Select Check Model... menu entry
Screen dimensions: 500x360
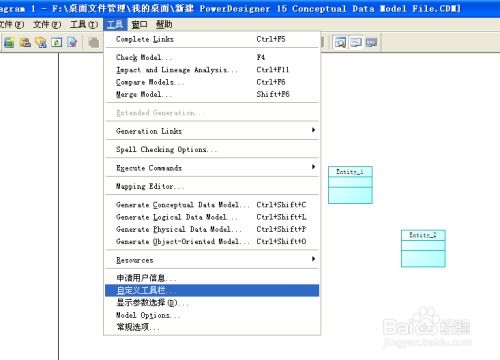point(212,57)
